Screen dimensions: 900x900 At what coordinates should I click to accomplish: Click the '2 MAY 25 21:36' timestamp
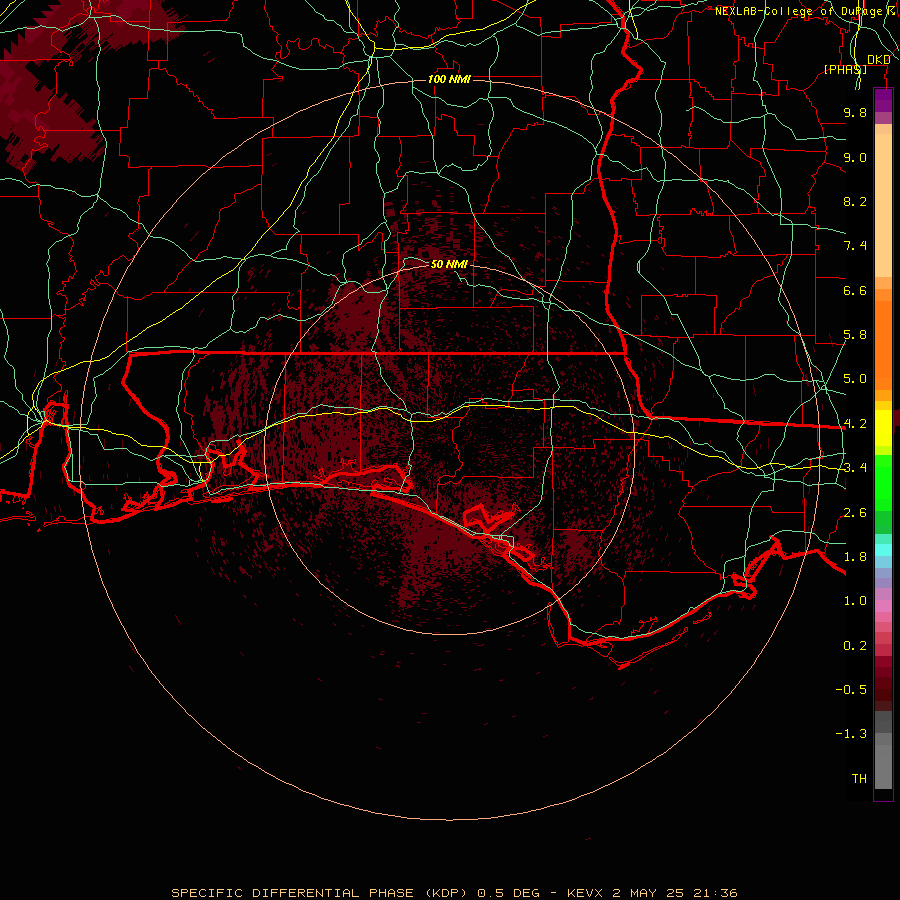(675, 893)
